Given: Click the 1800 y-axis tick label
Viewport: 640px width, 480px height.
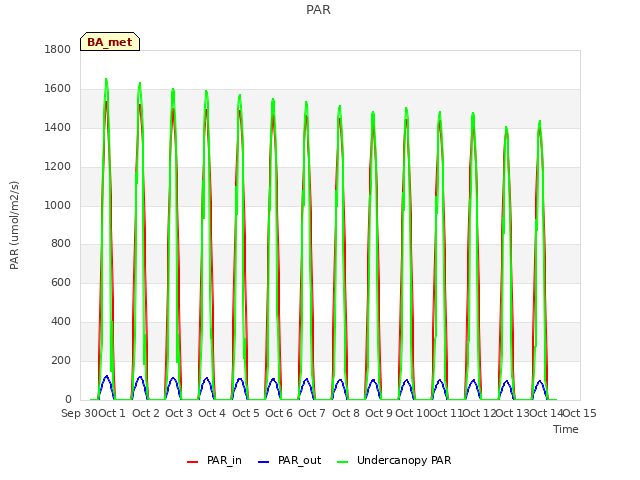Looking at the screenshot, I should pos(57,49).
